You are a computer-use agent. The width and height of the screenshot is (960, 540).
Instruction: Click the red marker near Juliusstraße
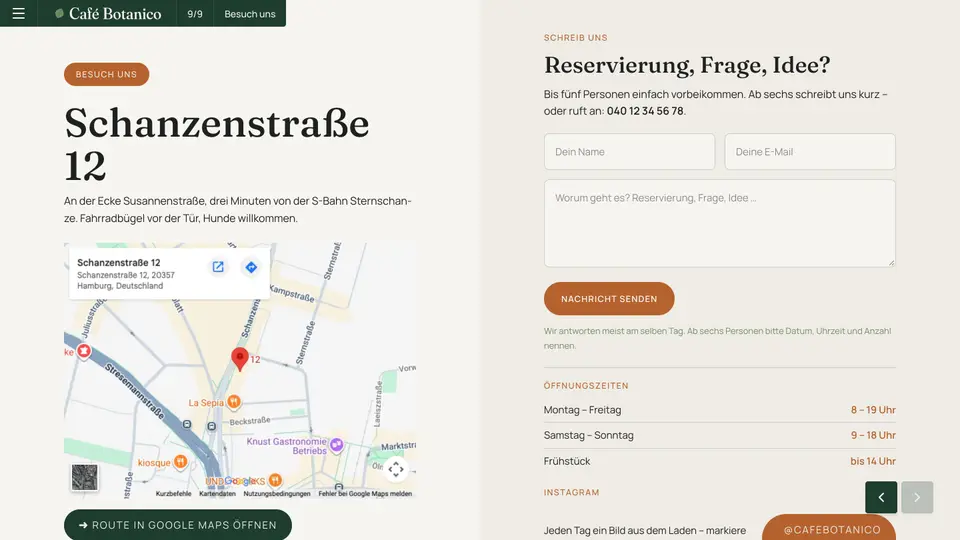point(84,351)
